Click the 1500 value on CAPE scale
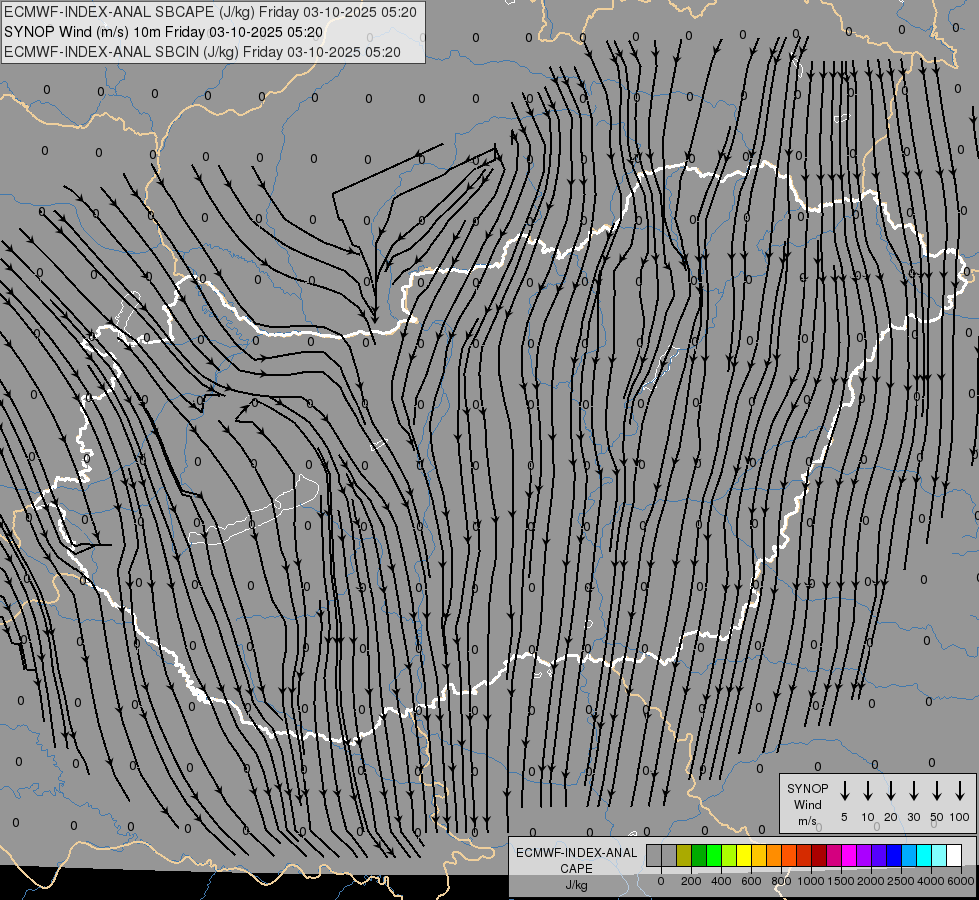 click(x=841, y=881)
